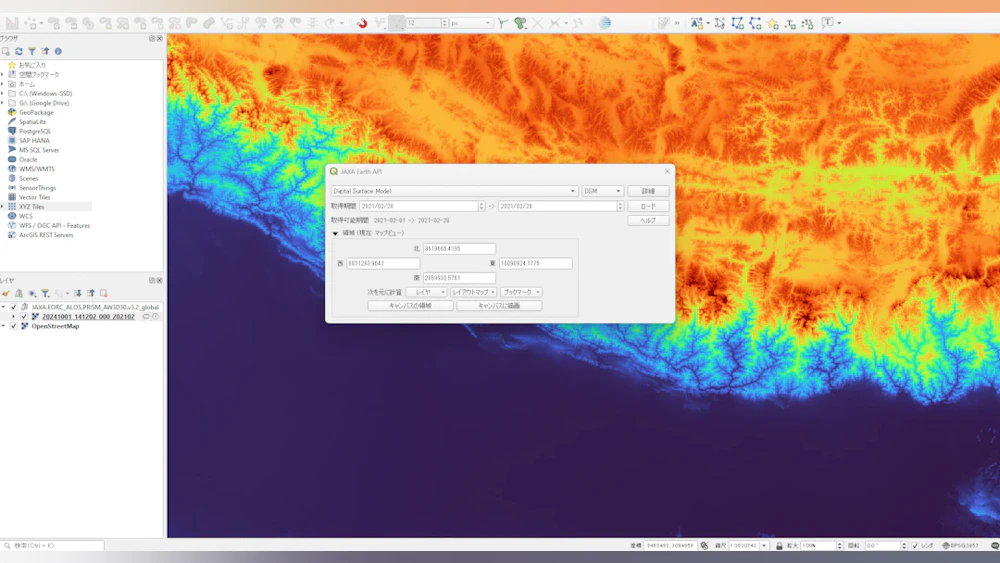Toggle the render checkbox in status bar
This screenshot has height=563, width=1000.
coord(915,546)
